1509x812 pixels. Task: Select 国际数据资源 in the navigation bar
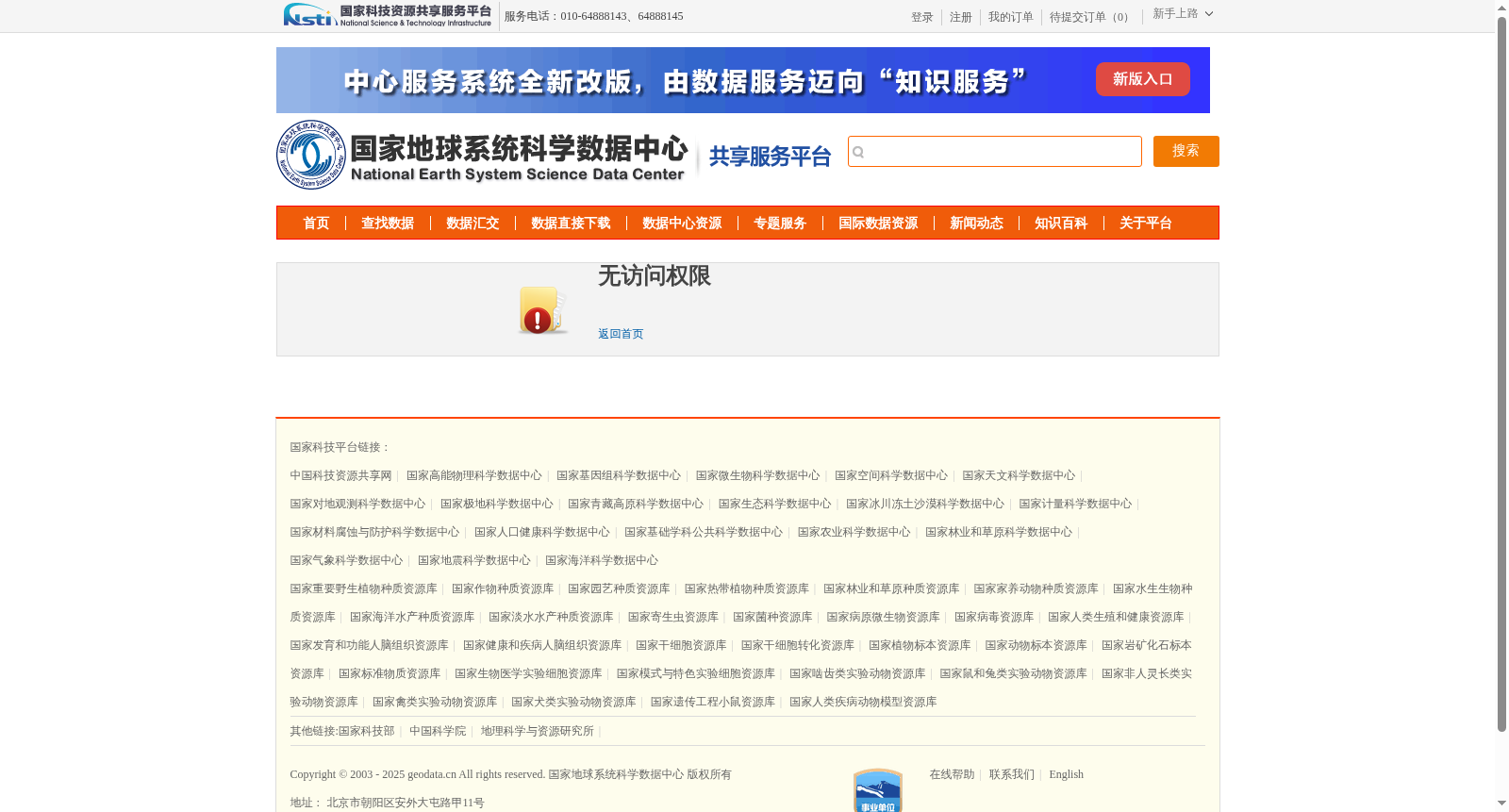(x=878, y=224)
